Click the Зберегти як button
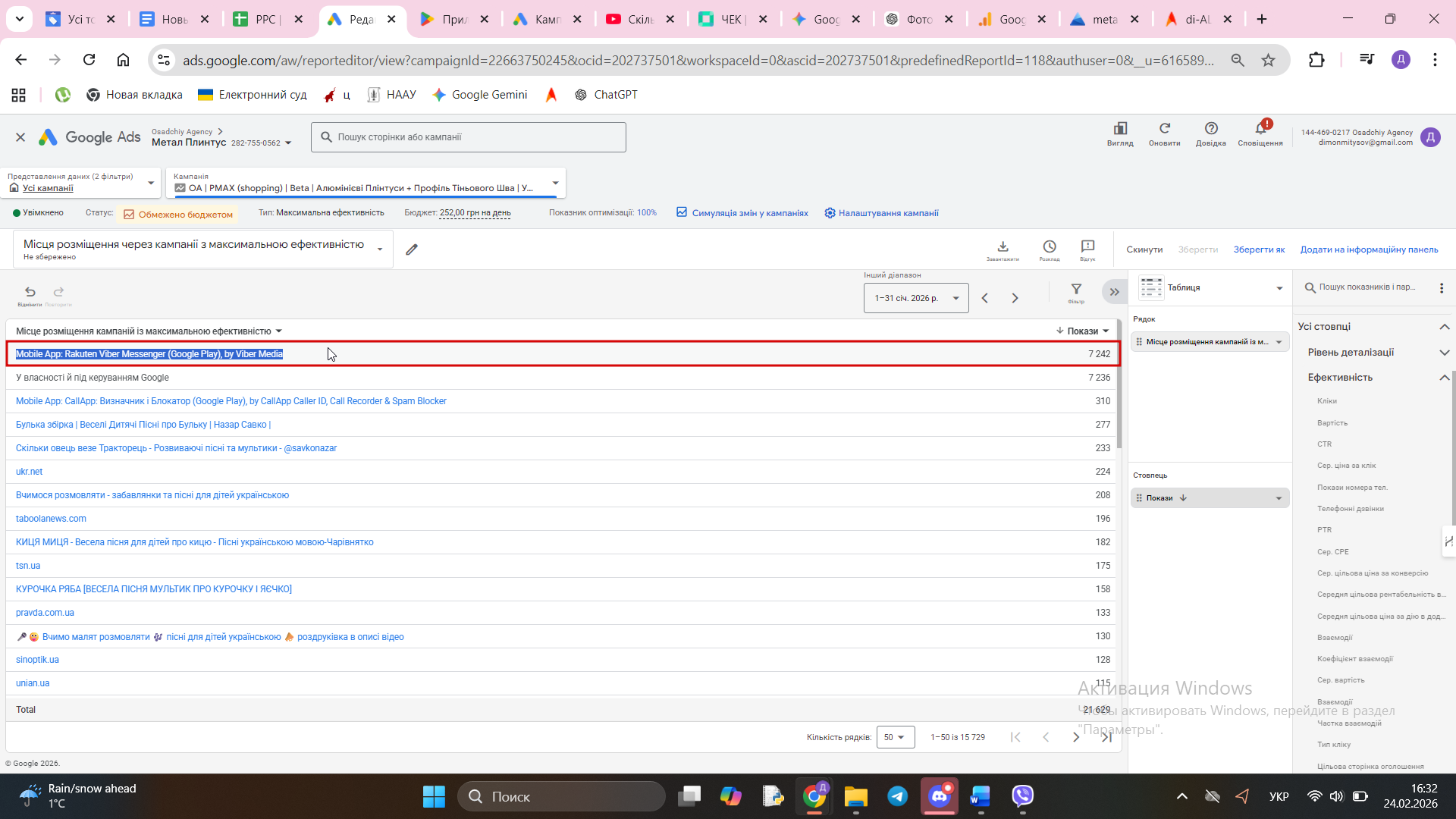 click(x=1259, y=249)
